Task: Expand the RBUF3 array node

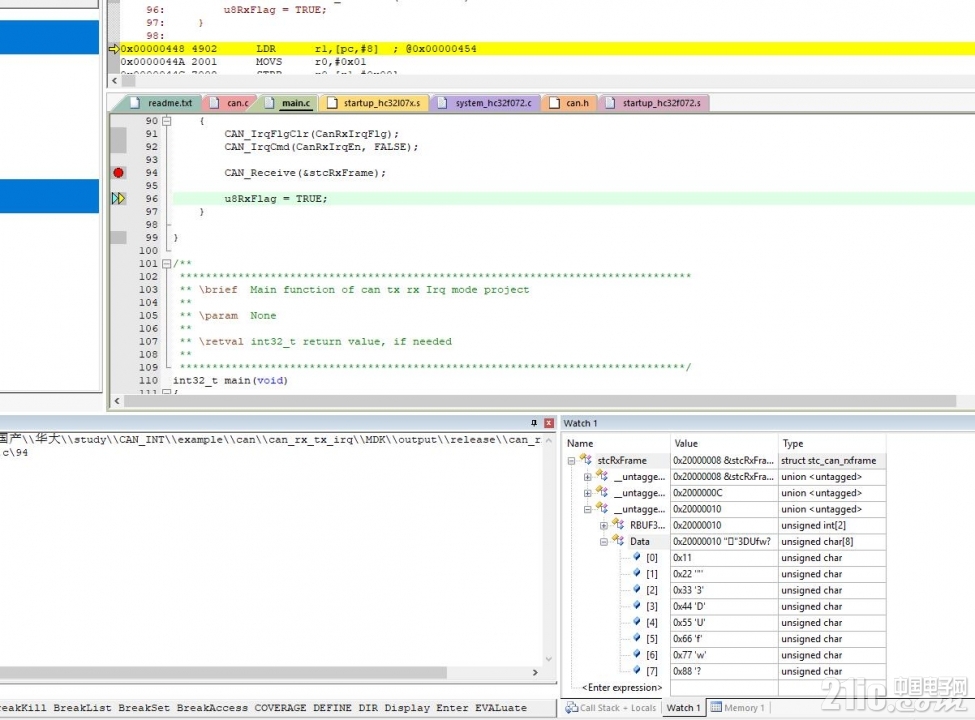Action: 603,525
